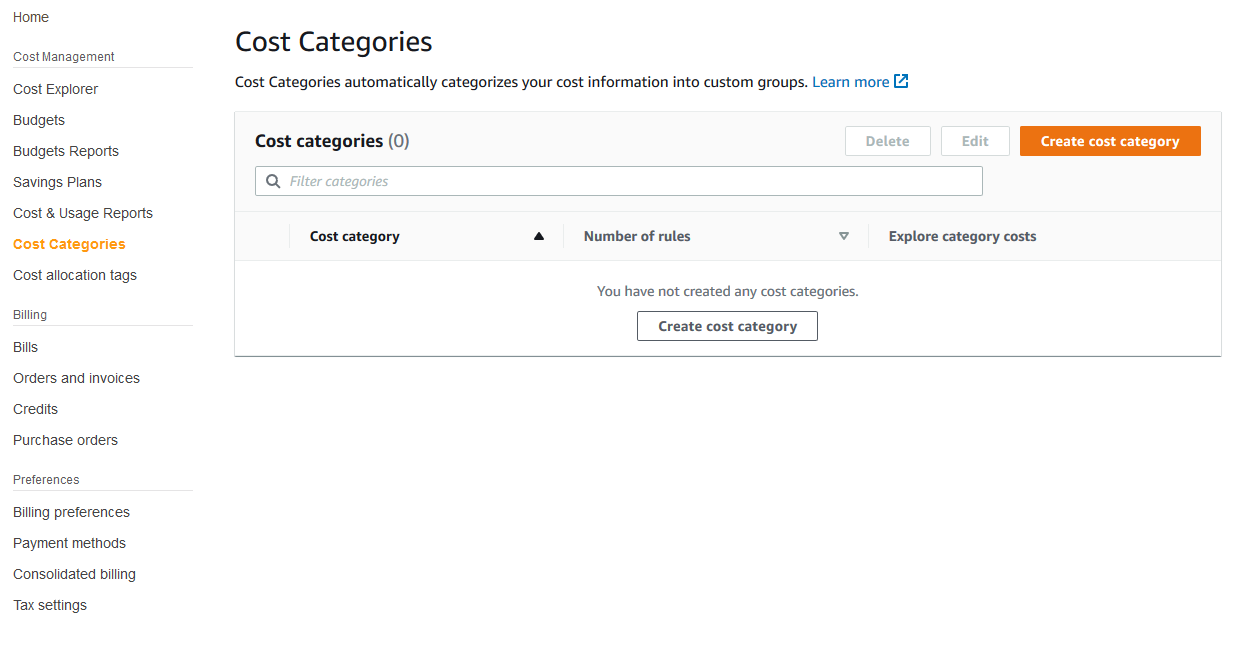Click the Edit button
The width and height of the screenshot is (1243, 648).
[x=975, y=141]
